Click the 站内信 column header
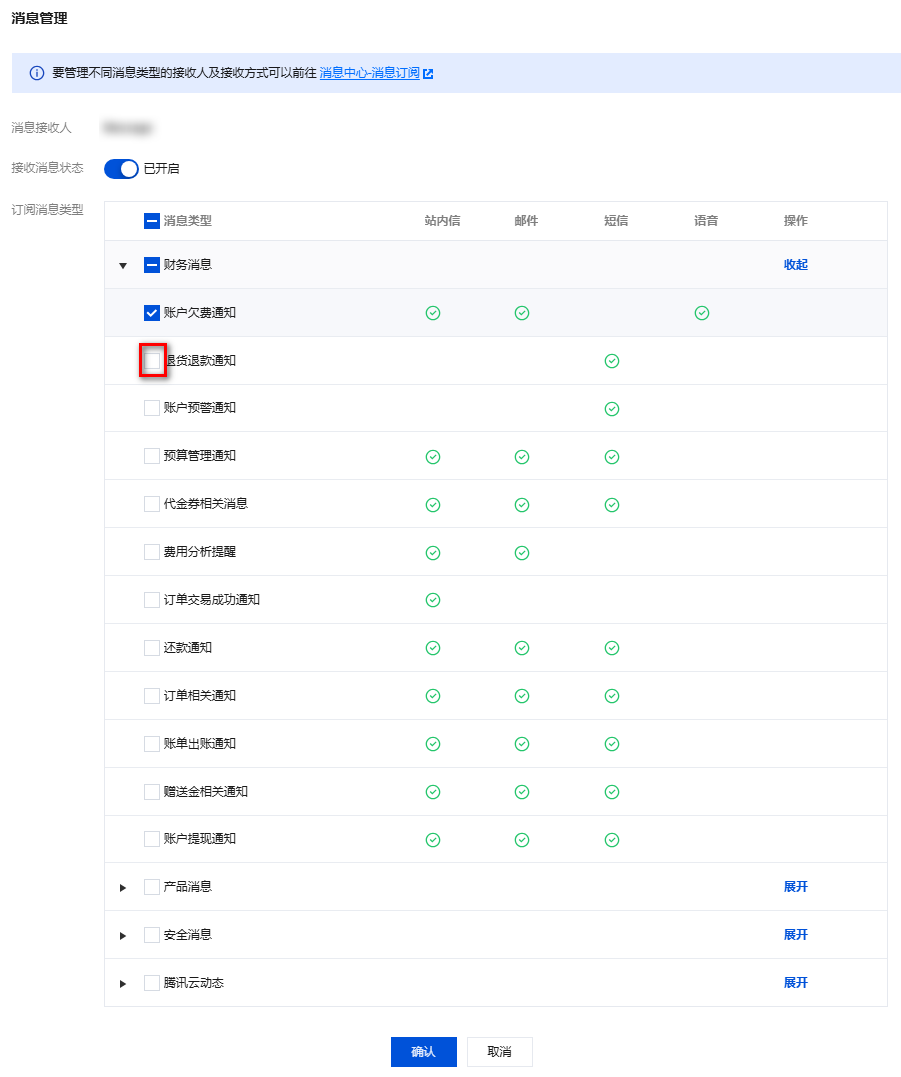The image size is (901, 1077). click(x=442, y=221)
